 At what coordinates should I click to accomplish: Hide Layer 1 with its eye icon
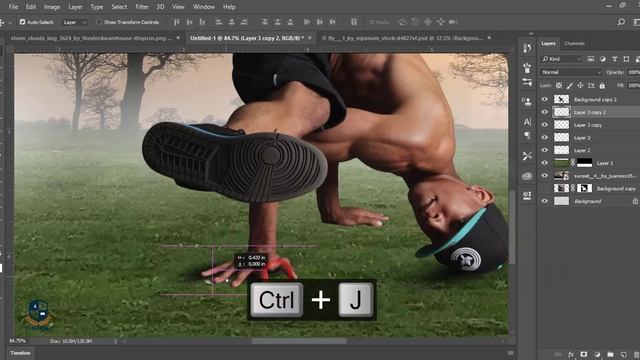[544, 163]
